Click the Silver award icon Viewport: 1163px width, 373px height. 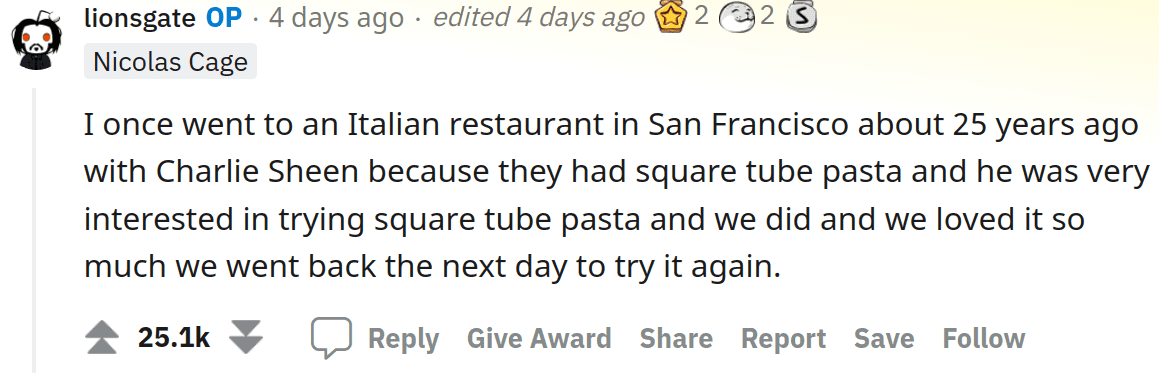coord(800,18)
